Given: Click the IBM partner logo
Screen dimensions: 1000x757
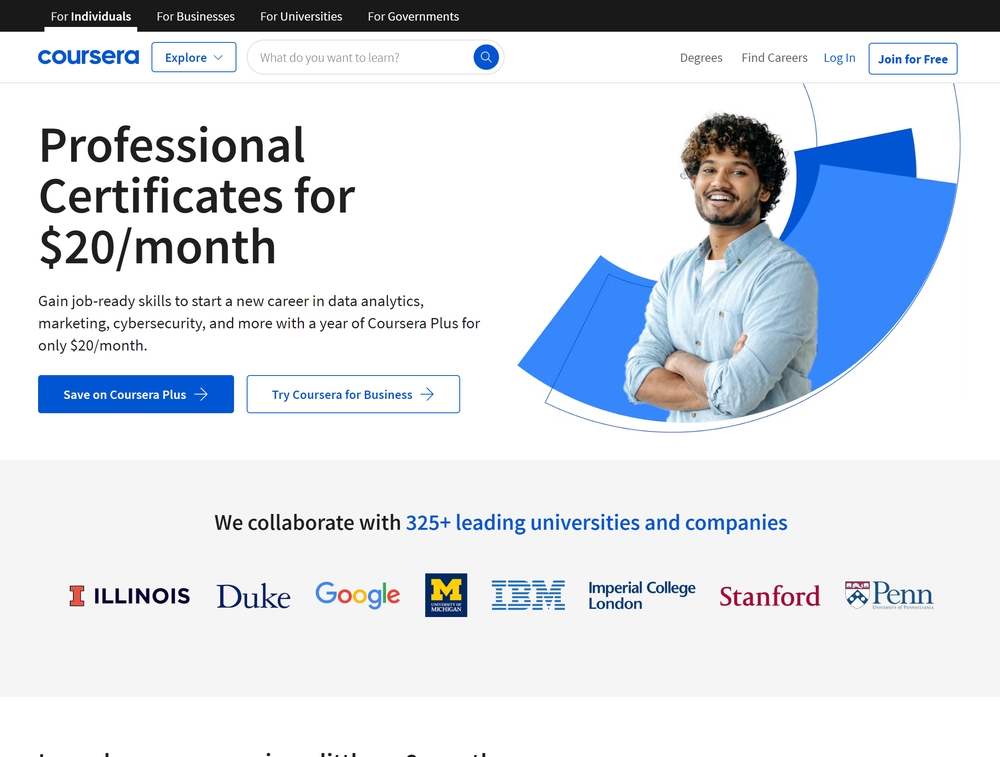Looking at the screenshot, I should click(528, 595).
